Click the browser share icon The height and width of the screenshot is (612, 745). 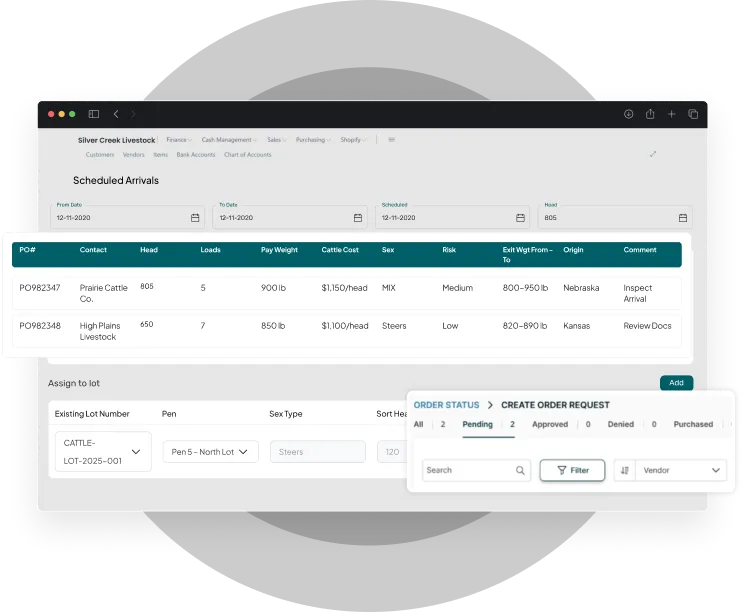pos(650,114)
